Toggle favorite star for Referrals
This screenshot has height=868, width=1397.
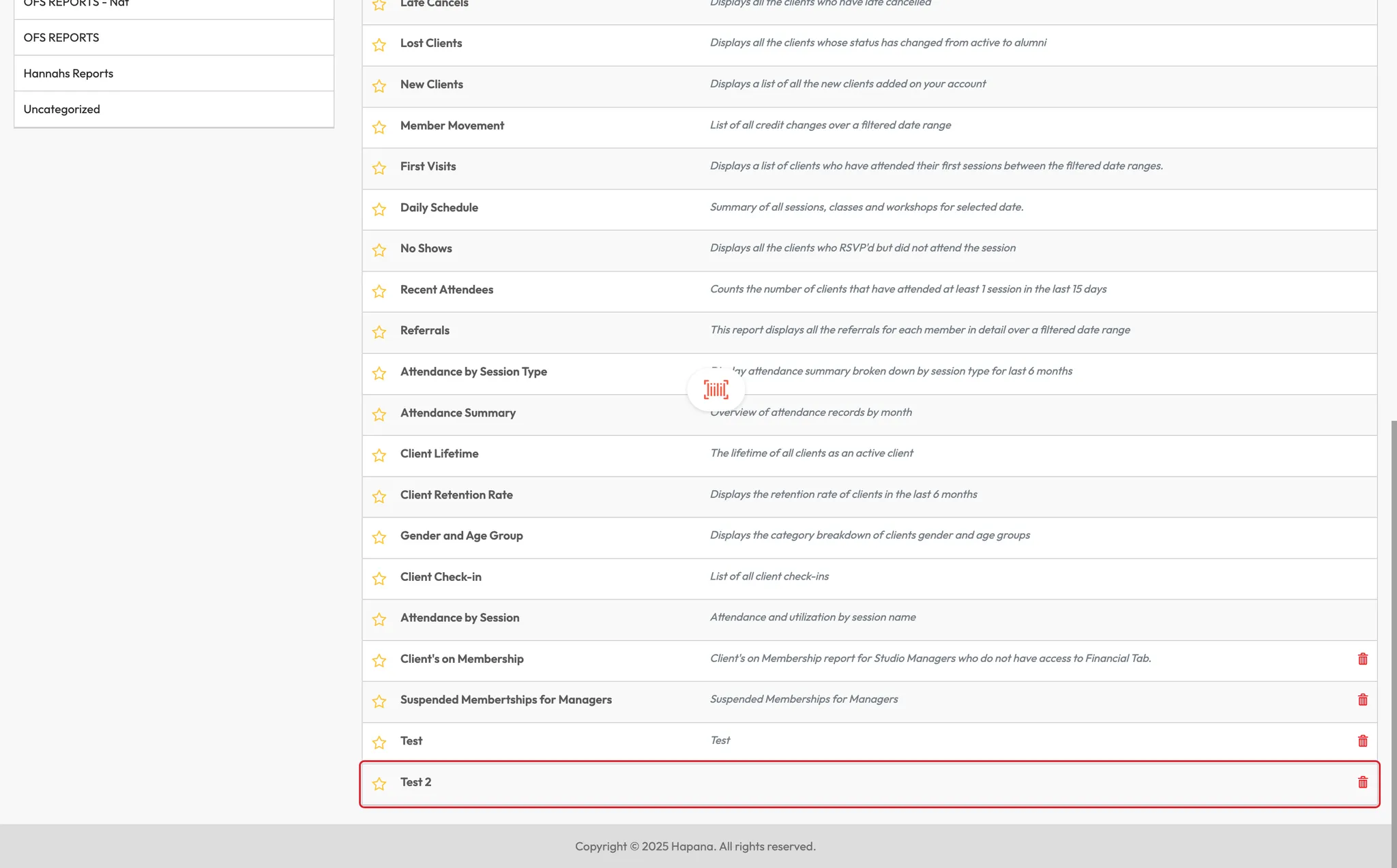click(379, 332)
